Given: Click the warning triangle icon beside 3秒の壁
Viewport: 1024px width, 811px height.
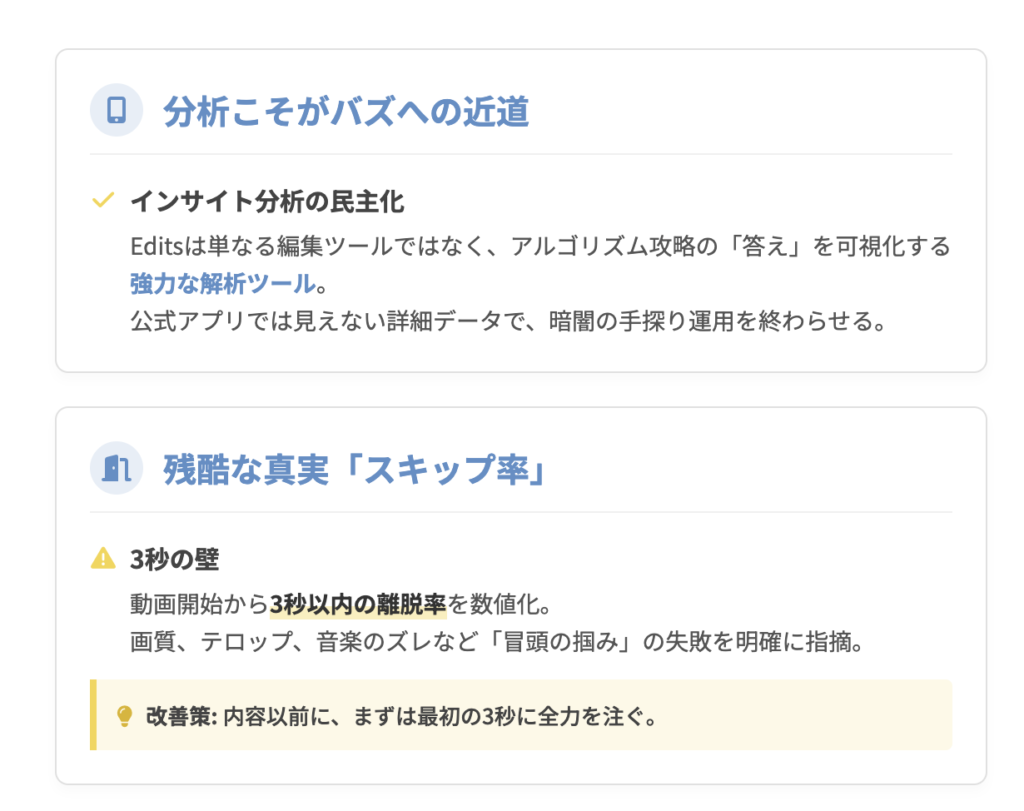Looking at the screenshot, I should pos(102,558).
